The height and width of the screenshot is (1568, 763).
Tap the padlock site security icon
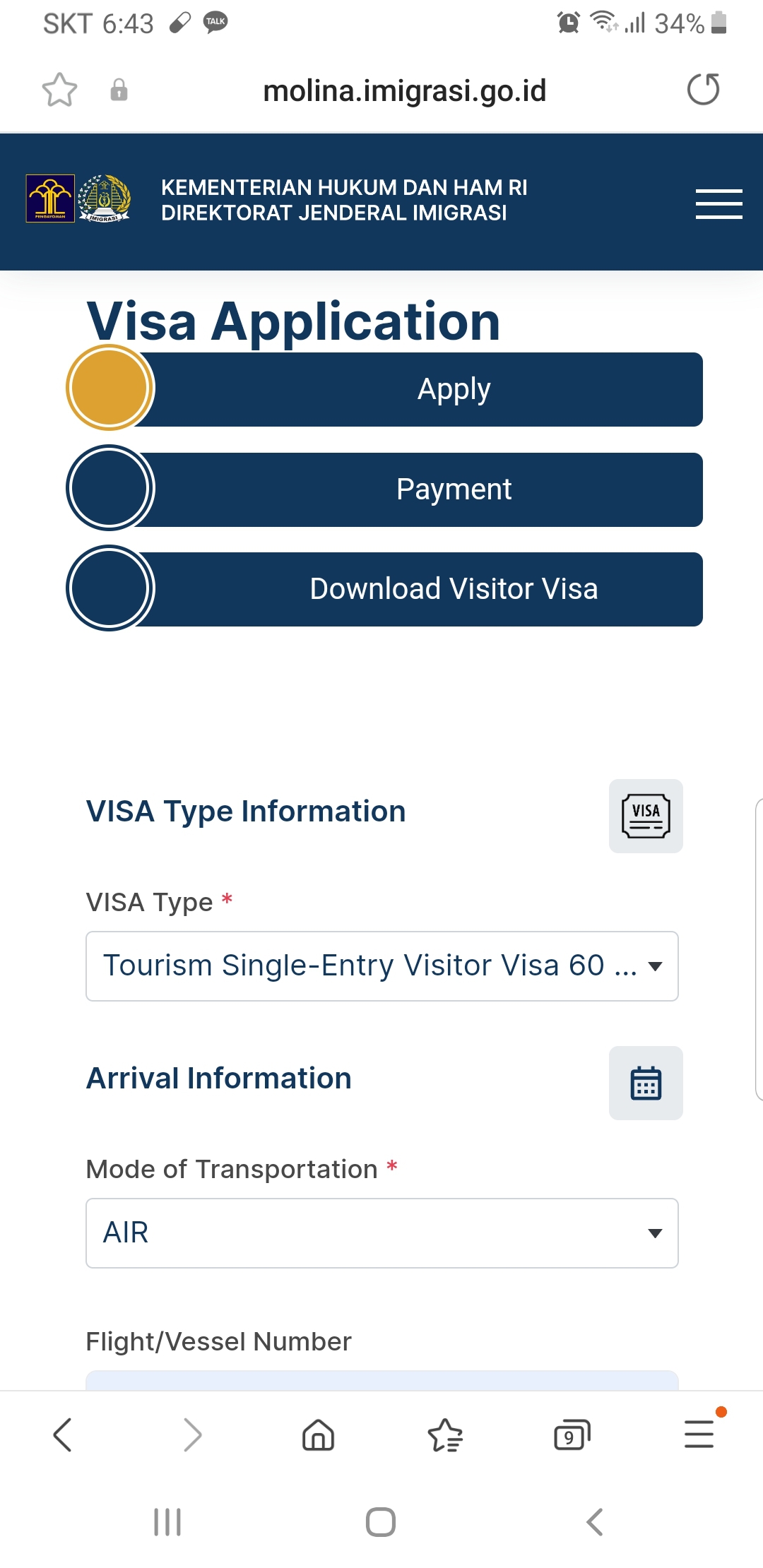pyautogui.click(x=119, y=90)
